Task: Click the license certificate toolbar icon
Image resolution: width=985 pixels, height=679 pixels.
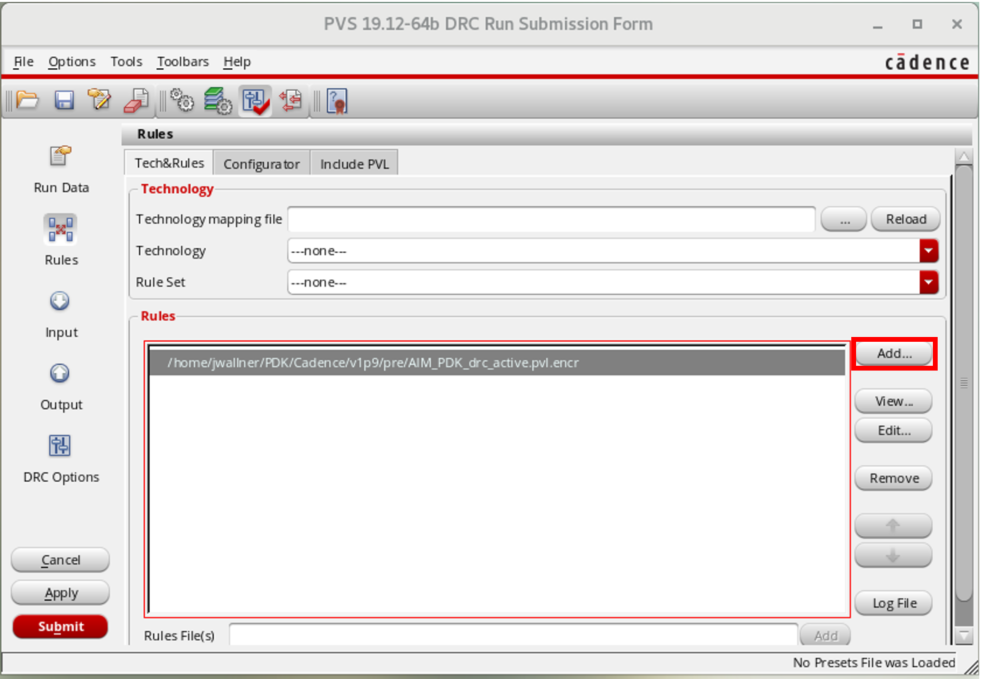Action: [x=337, y=100]
